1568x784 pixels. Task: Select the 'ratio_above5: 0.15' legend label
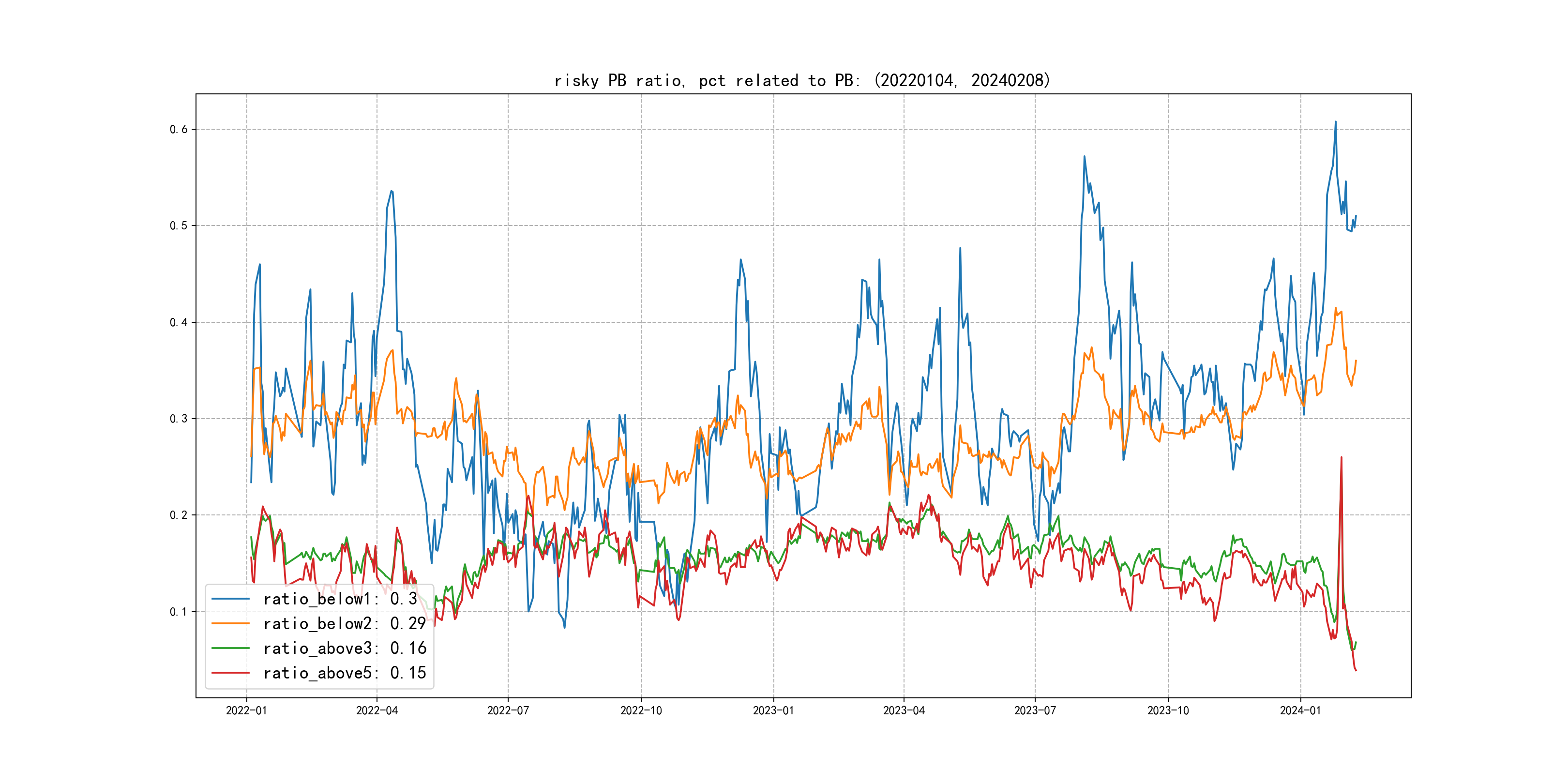coord(344,673)
